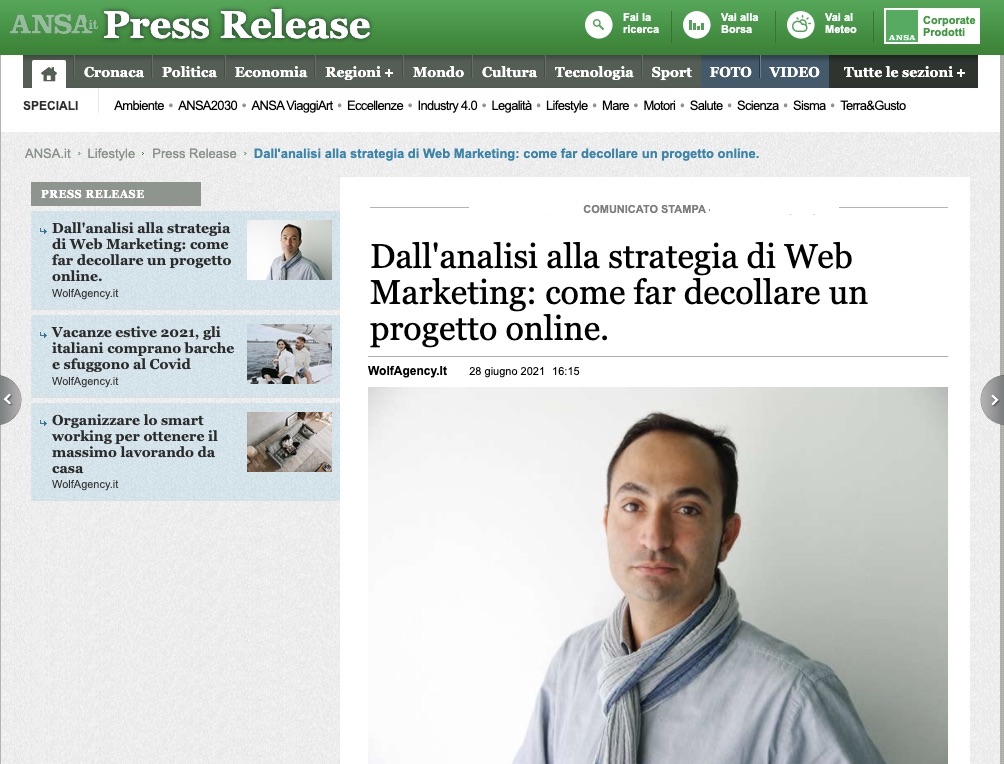This screenshot has width=1004, height=764.
Task: Click the ANSA Corporate Prodotti logo
Action: point(932,26)
